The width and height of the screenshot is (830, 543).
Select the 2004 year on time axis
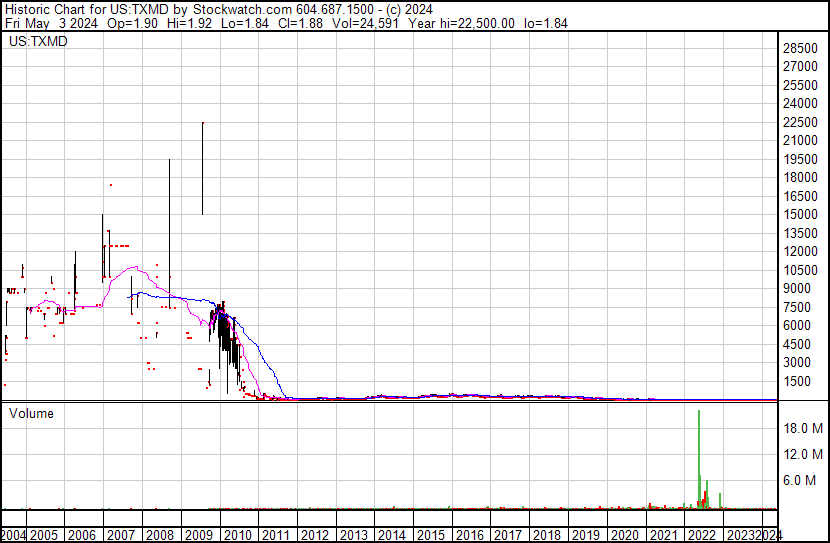[x=14, y=534]
